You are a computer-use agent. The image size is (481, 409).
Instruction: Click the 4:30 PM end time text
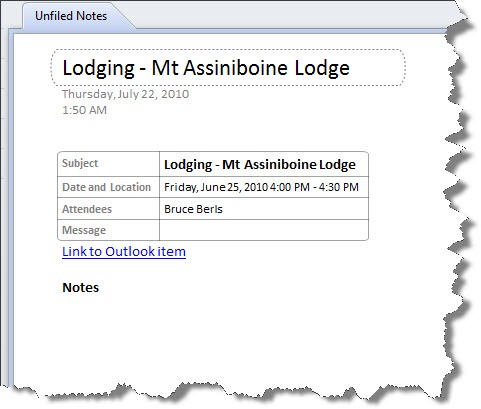click(339, 187)
